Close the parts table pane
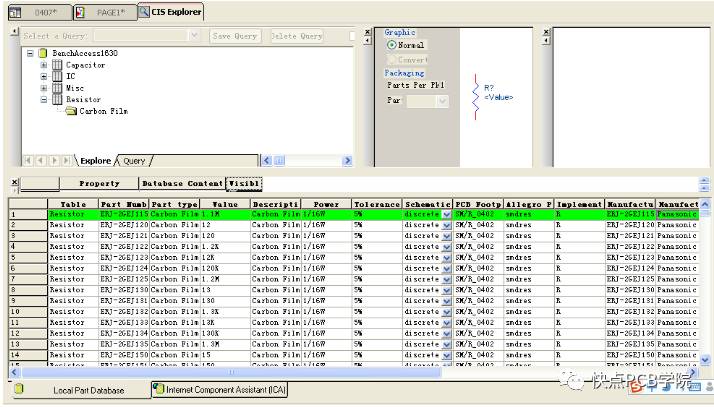The height and width of the screenshot is (411, 714). tap(15, 182)
